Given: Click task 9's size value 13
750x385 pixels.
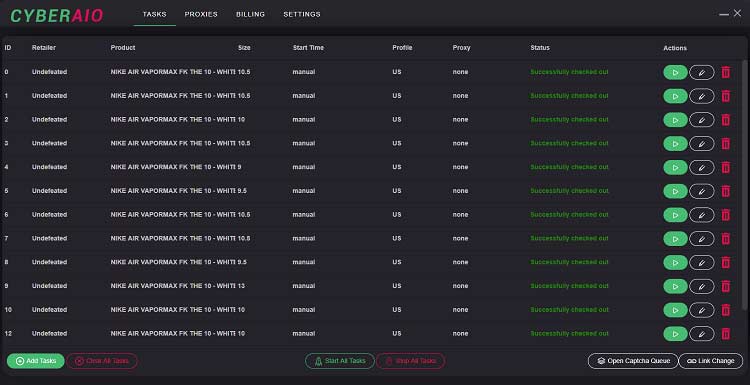Looking at the screenshot, I should [x=241, y=286].
